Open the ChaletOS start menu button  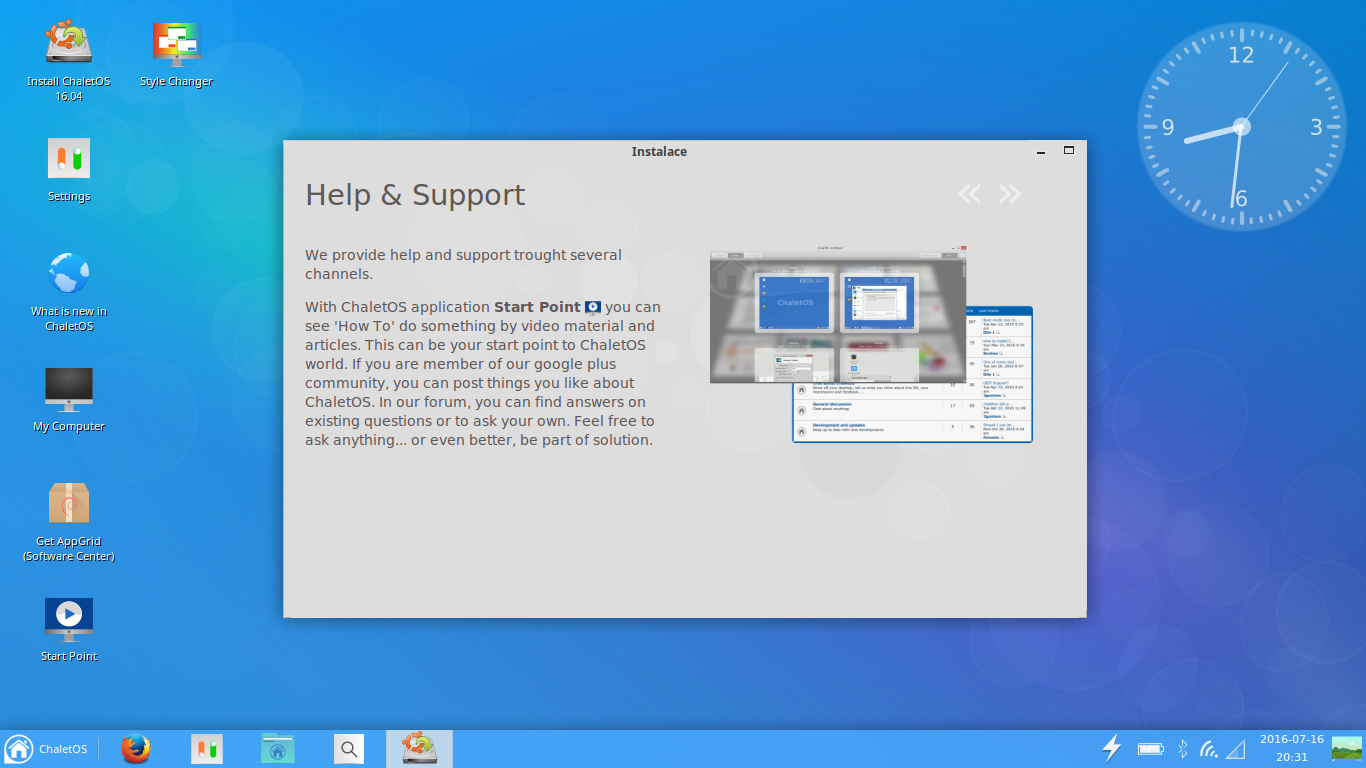tap(46, 749)
